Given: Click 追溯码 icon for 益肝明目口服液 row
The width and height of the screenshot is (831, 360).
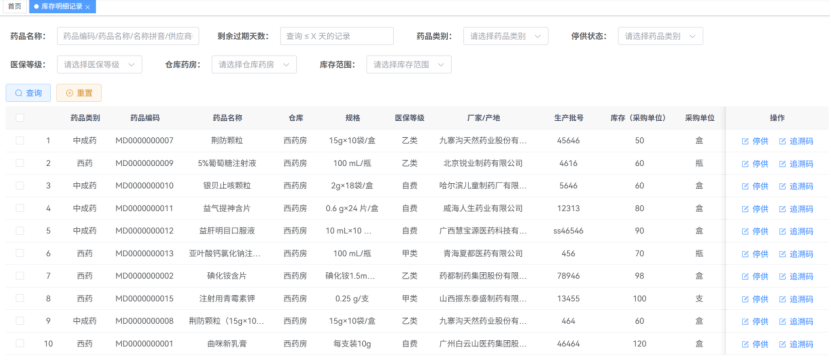Looking at the screenshot, I should coord(782,231).
